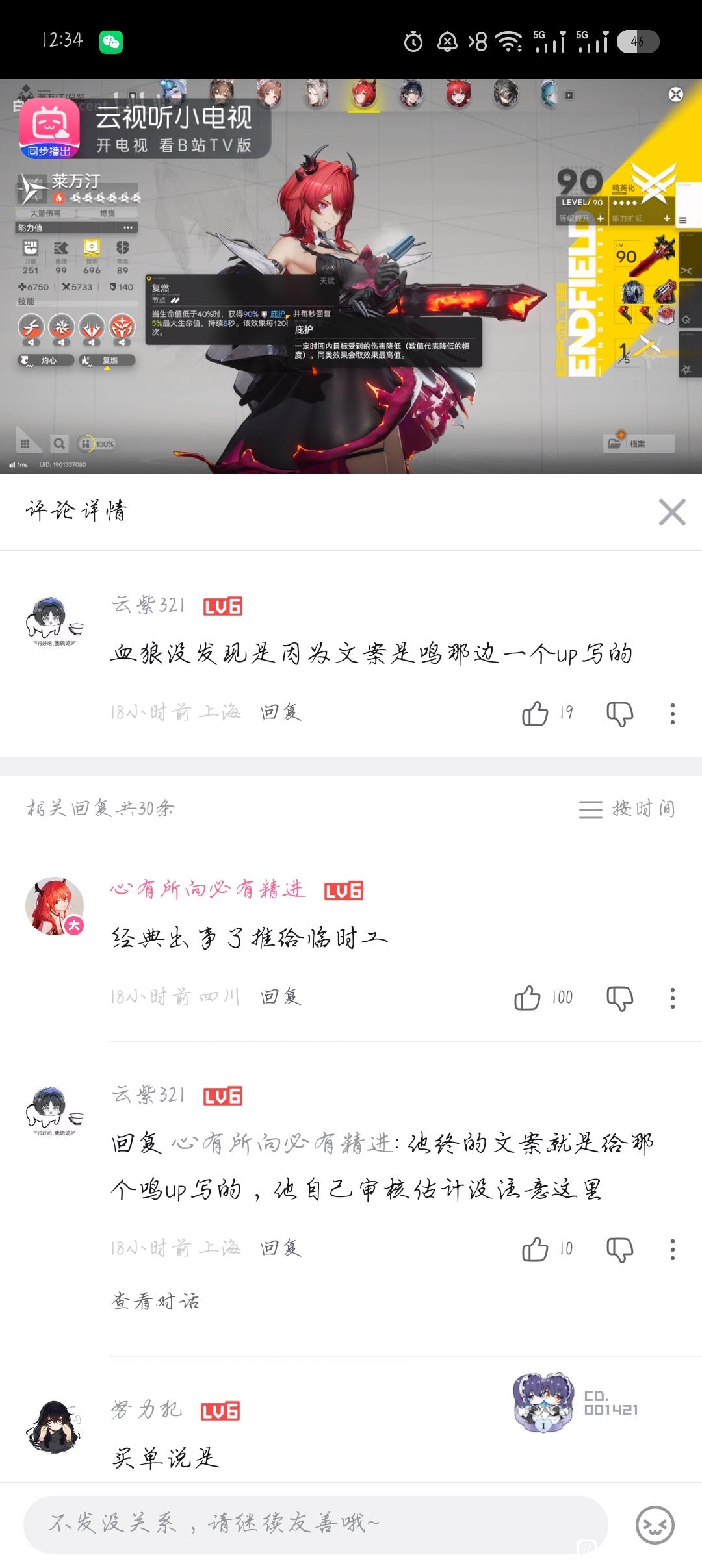Tap the video player area
The width and height of the screenshot is (702, 1568).
pos(351,276)
